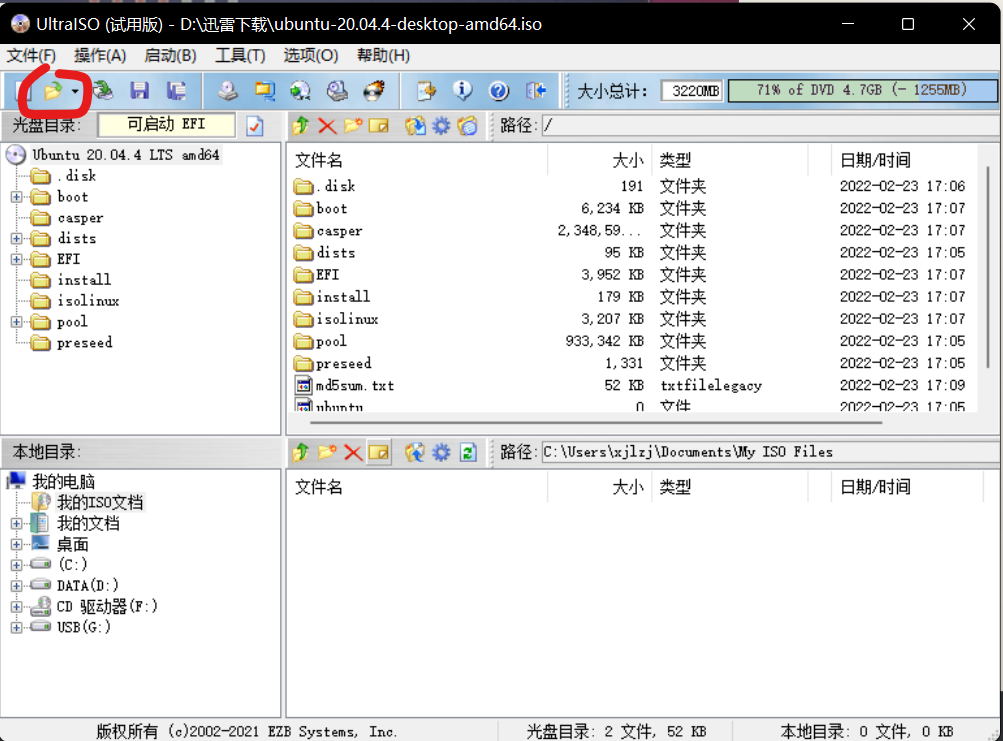1003x741 pixels.
Task: Create a new folder in disc directory toolbar
Action: click(352, 125)
